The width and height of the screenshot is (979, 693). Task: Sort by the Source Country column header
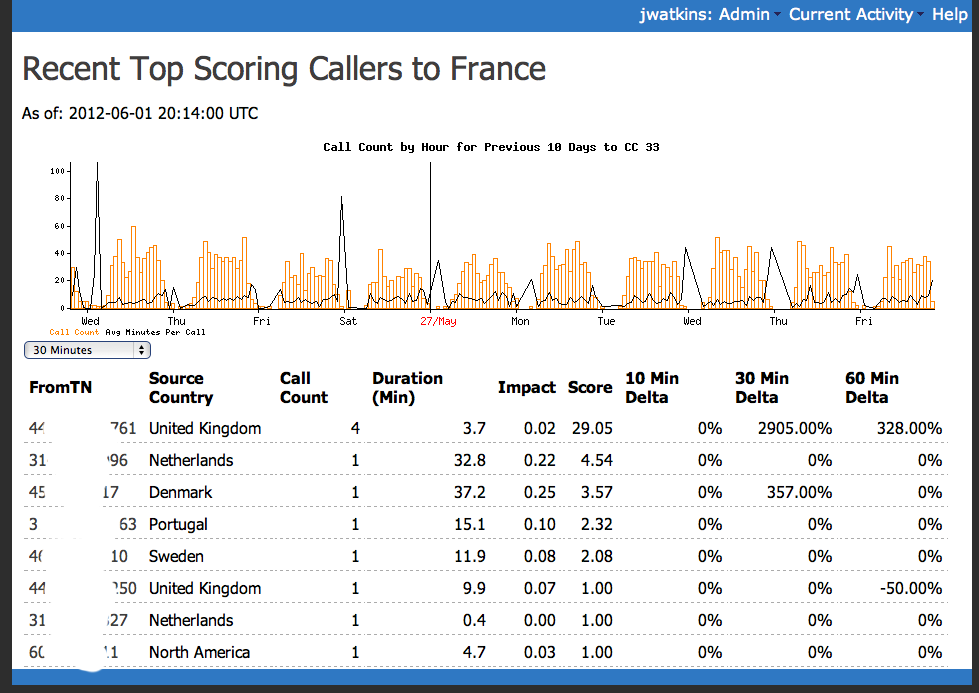180,388
